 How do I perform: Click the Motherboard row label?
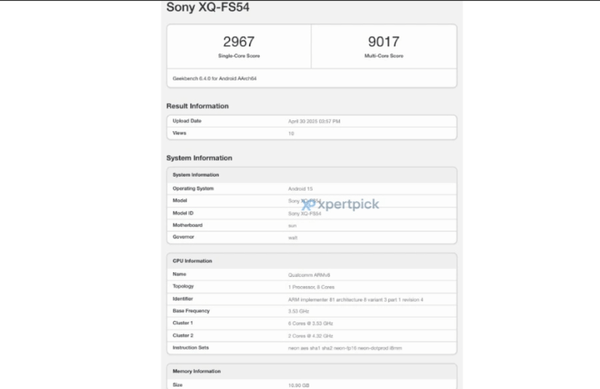pyautogui.click(x=188, y=225)
